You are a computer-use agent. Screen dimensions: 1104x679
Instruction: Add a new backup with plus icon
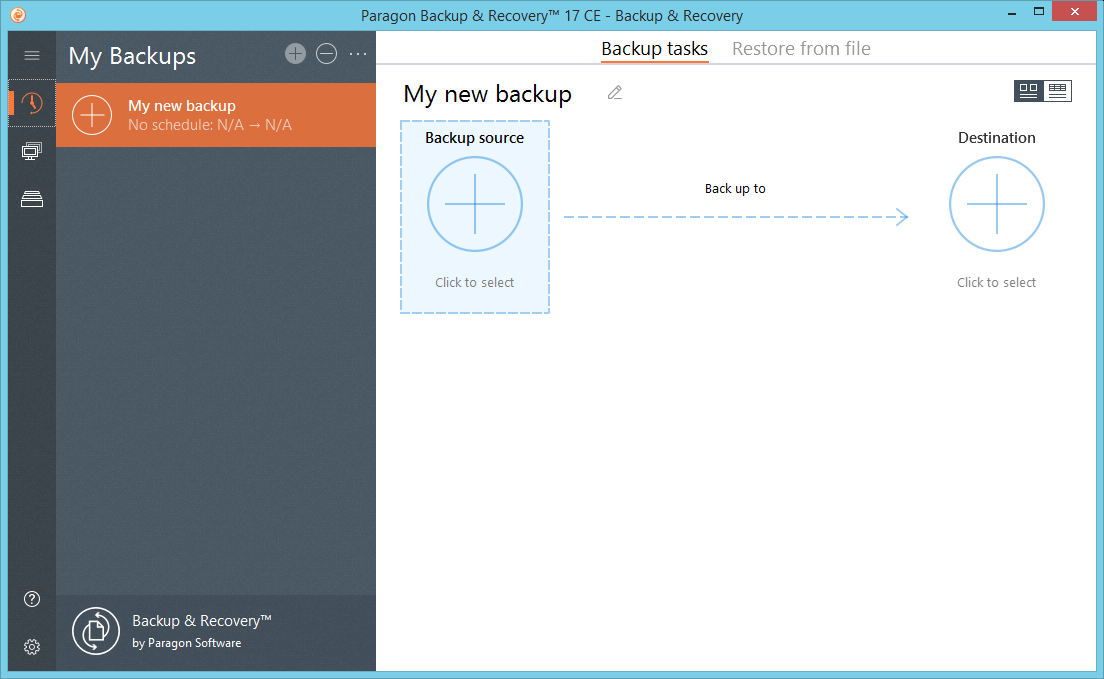pos(296,54)
